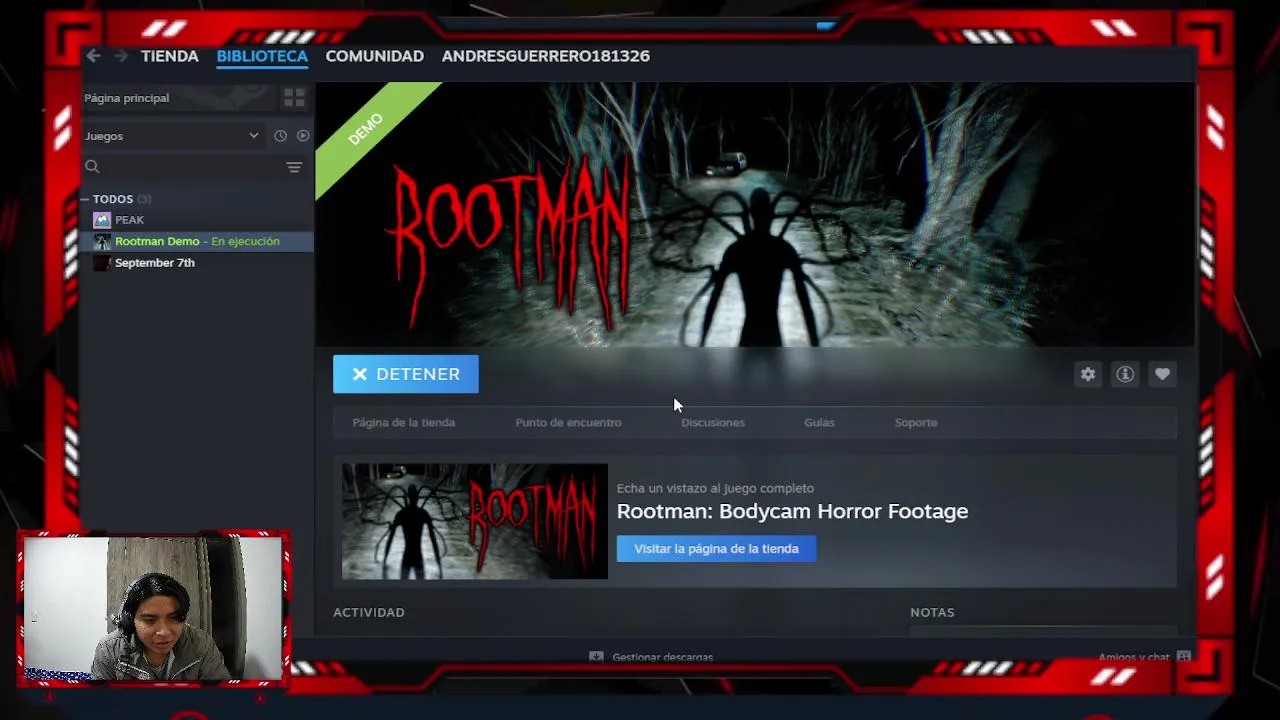This screenshot has height=720, width=1280.
Task: Open the Punto de encuentro tab
Action: pos(568,423)
